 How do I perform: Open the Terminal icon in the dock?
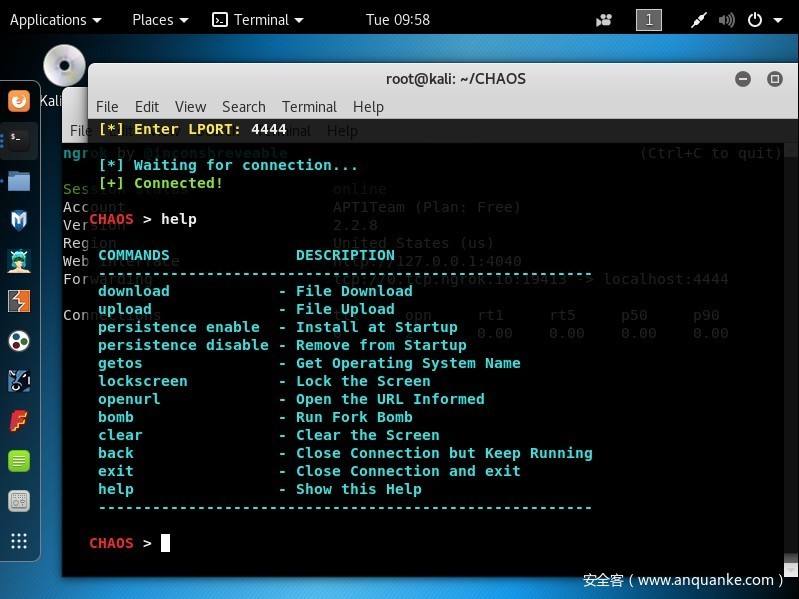click(19, 141)
